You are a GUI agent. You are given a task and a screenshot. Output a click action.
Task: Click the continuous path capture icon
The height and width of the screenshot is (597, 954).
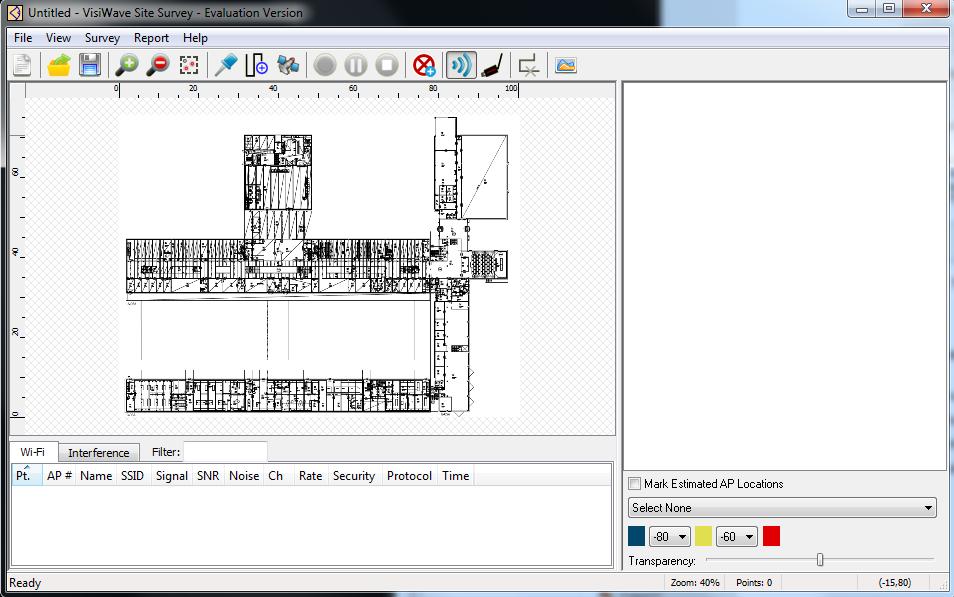[x=256, y=65]
